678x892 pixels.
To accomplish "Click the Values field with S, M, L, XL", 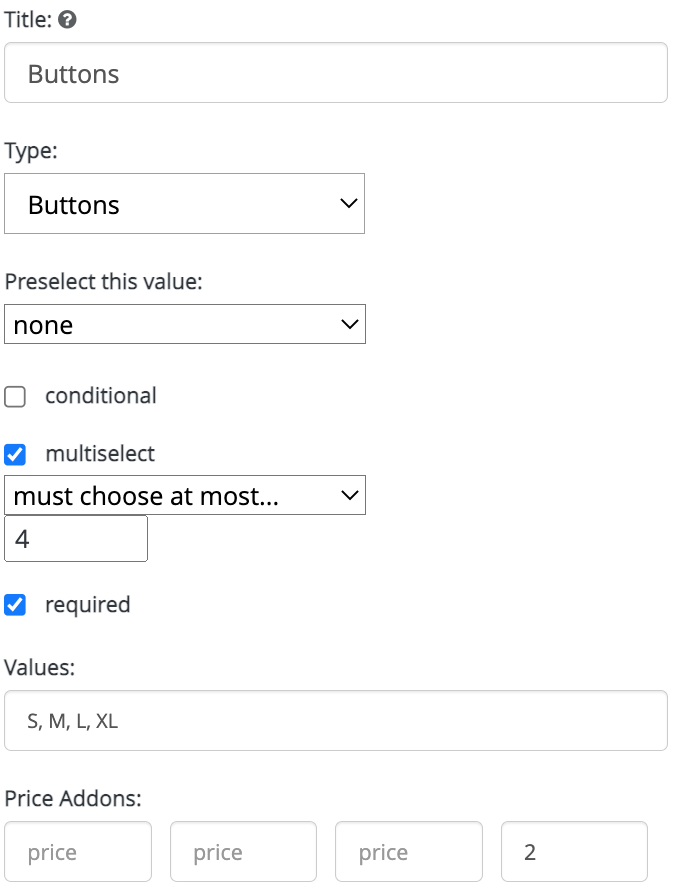I will pyautogui.click(x=336, y=721).
